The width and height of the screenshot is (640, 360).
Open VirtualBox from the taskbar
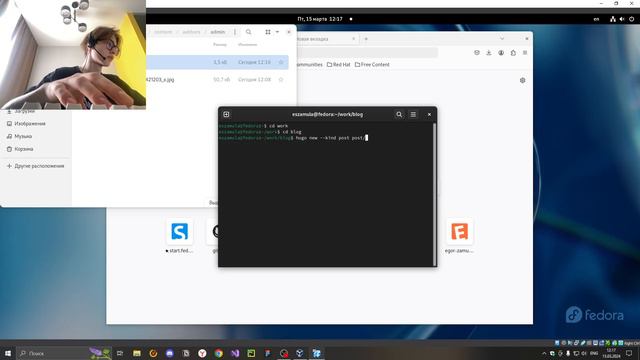pyautogui.click(x=300, y=353)
